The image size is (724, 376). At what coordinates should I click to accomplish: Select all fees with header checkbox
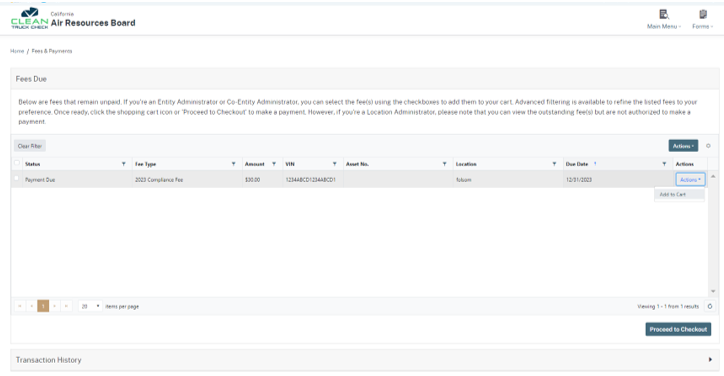point(17,163)
